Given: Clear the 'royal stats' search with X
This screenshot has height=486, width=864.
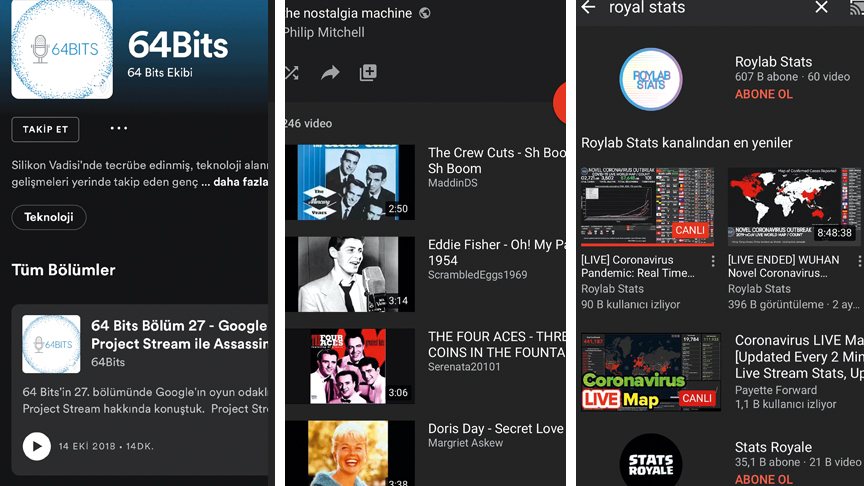Looking at the screenshot, I should tap(821, 7).
